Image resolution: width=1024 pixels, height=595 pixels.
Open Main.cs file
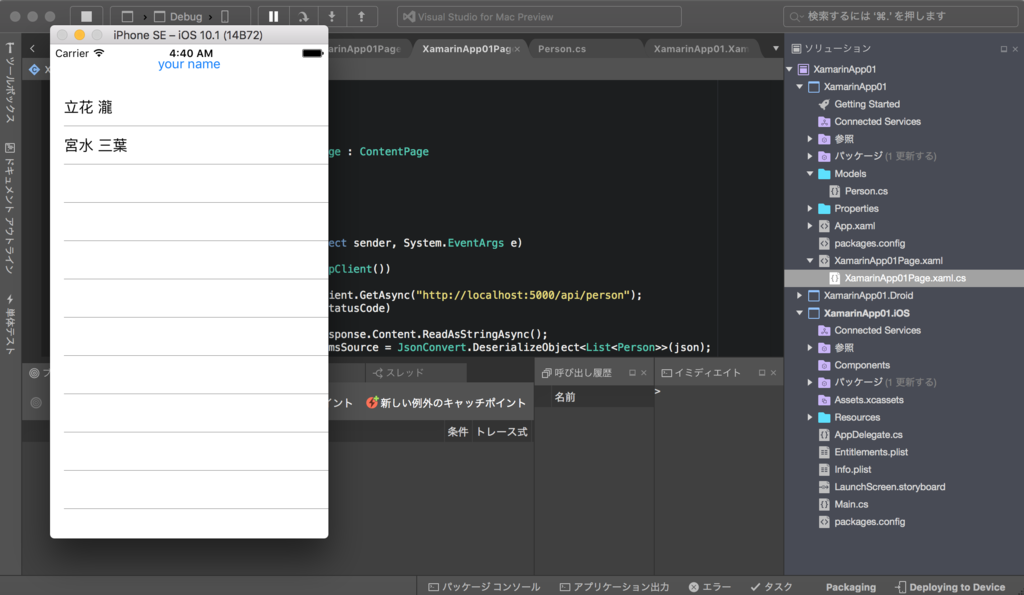pos(851,504)
